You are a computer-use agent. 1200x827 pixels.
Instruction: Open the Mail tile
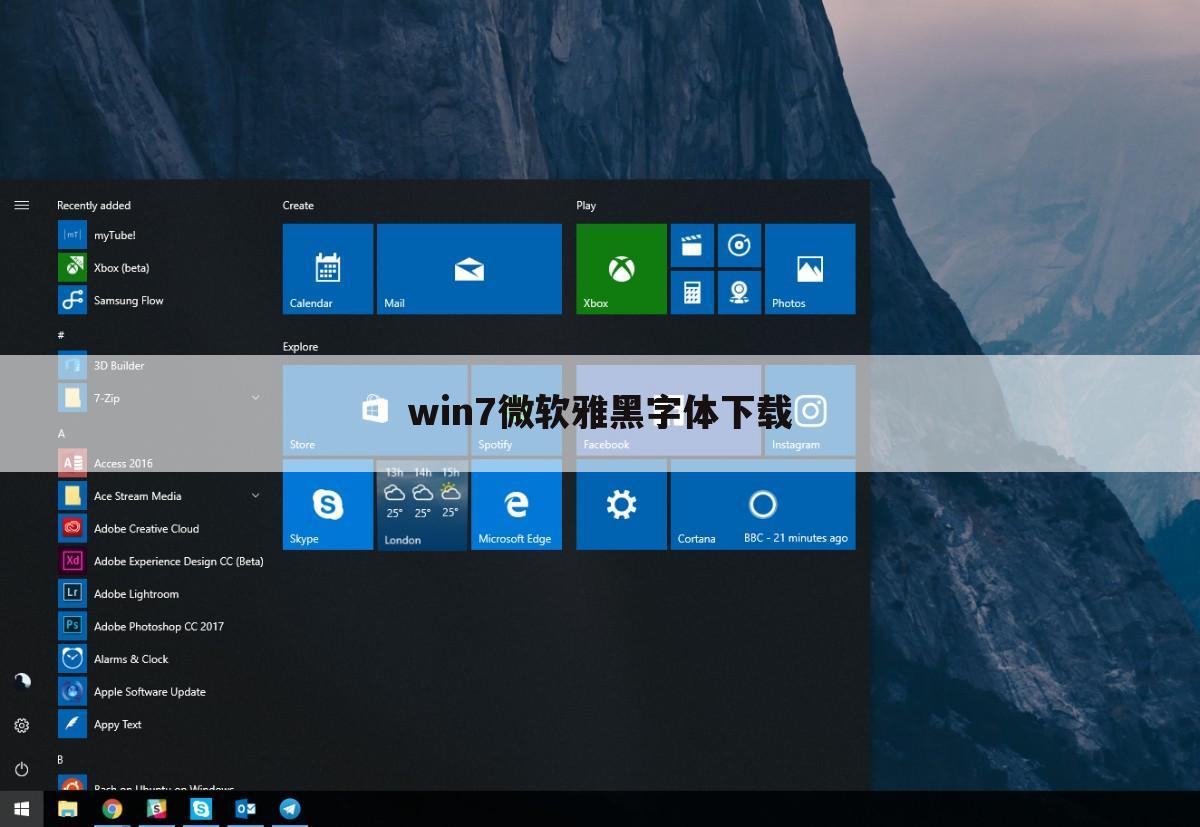(x=469, y=269)
